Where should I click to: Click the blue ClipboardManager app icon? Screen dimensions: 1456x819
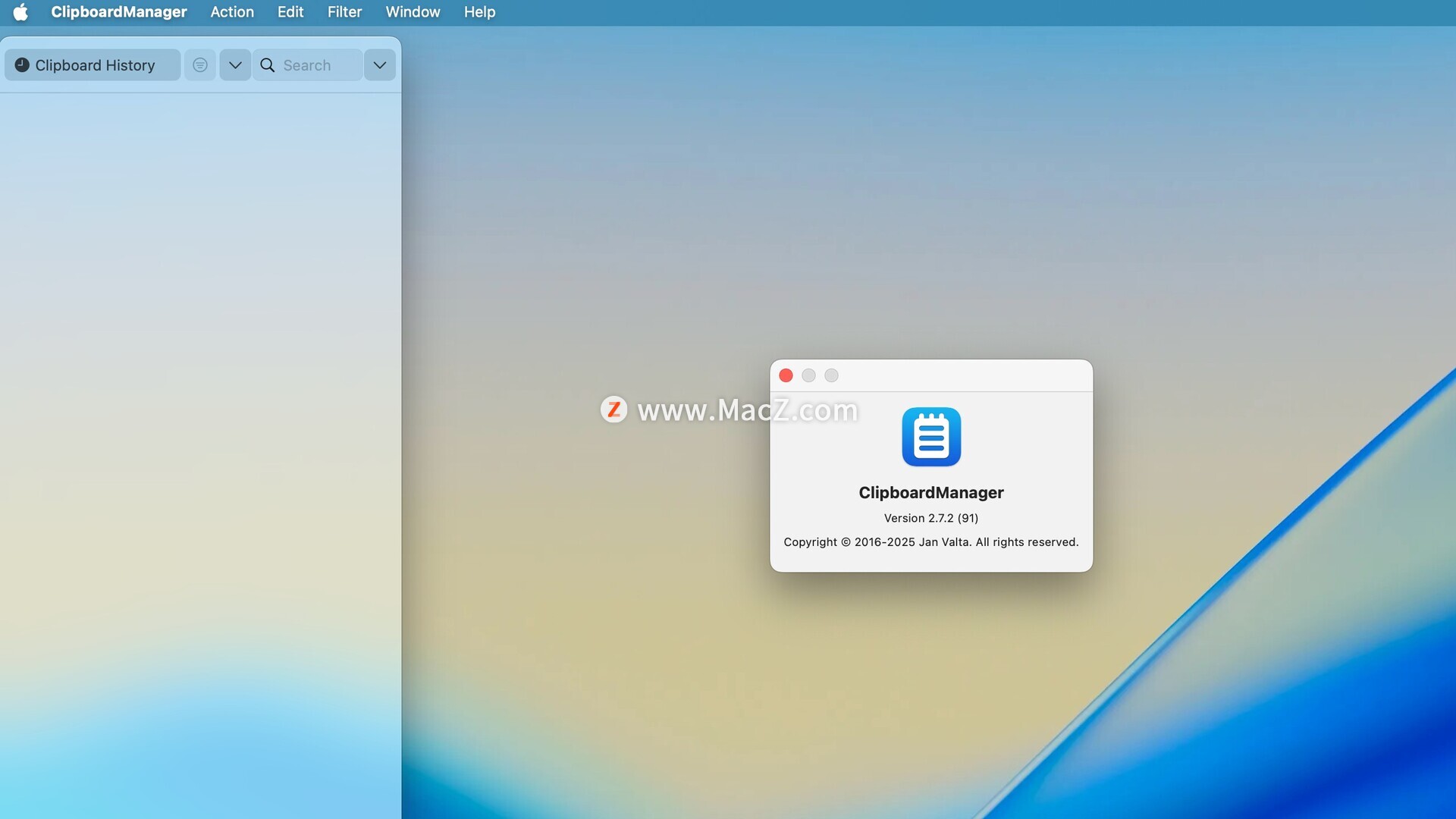[x=931, y=437]
